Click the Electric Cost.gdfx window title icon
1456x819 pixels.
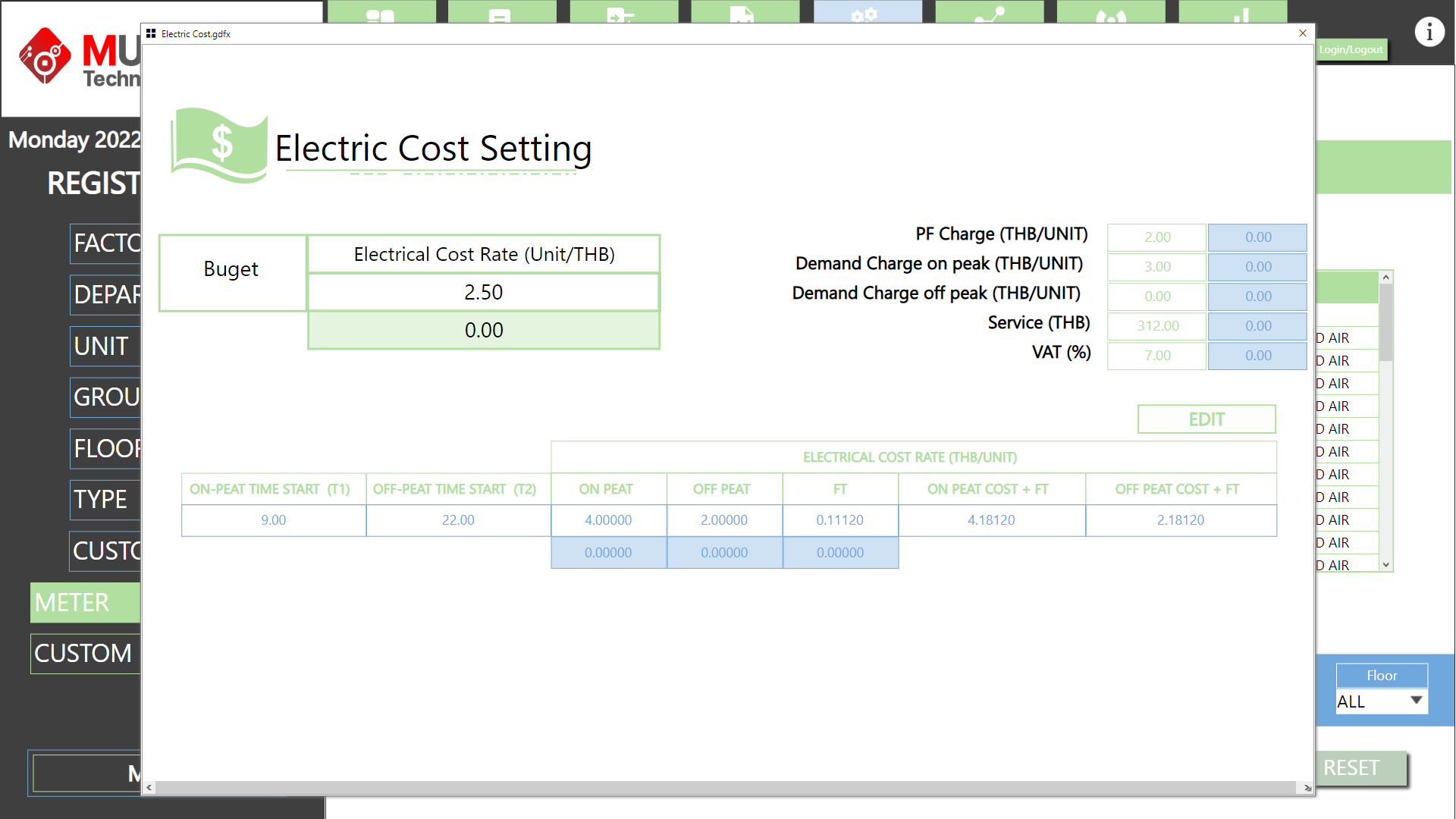(x=151, y=33)
